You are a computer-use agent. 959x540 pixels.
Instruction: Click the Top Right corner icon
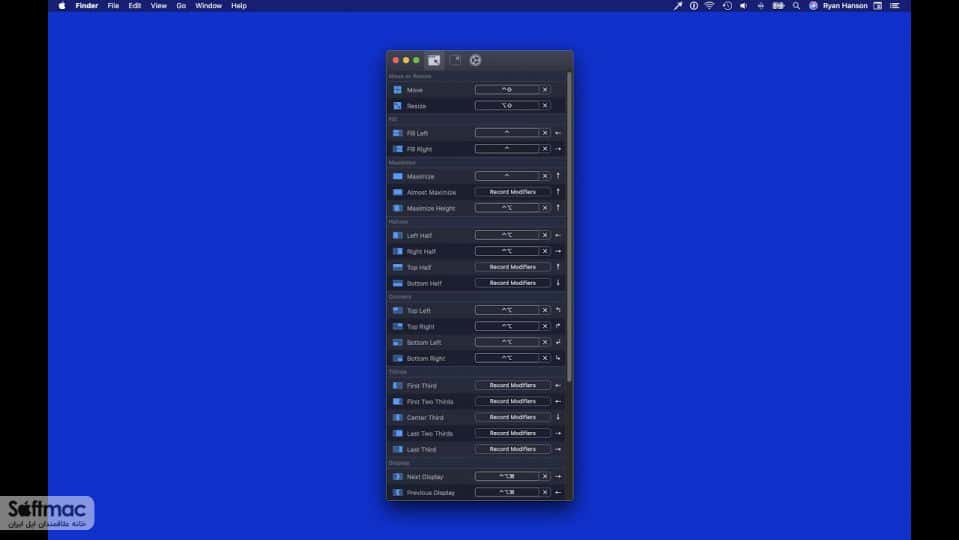pyautogui.click(x=398, y=327)
